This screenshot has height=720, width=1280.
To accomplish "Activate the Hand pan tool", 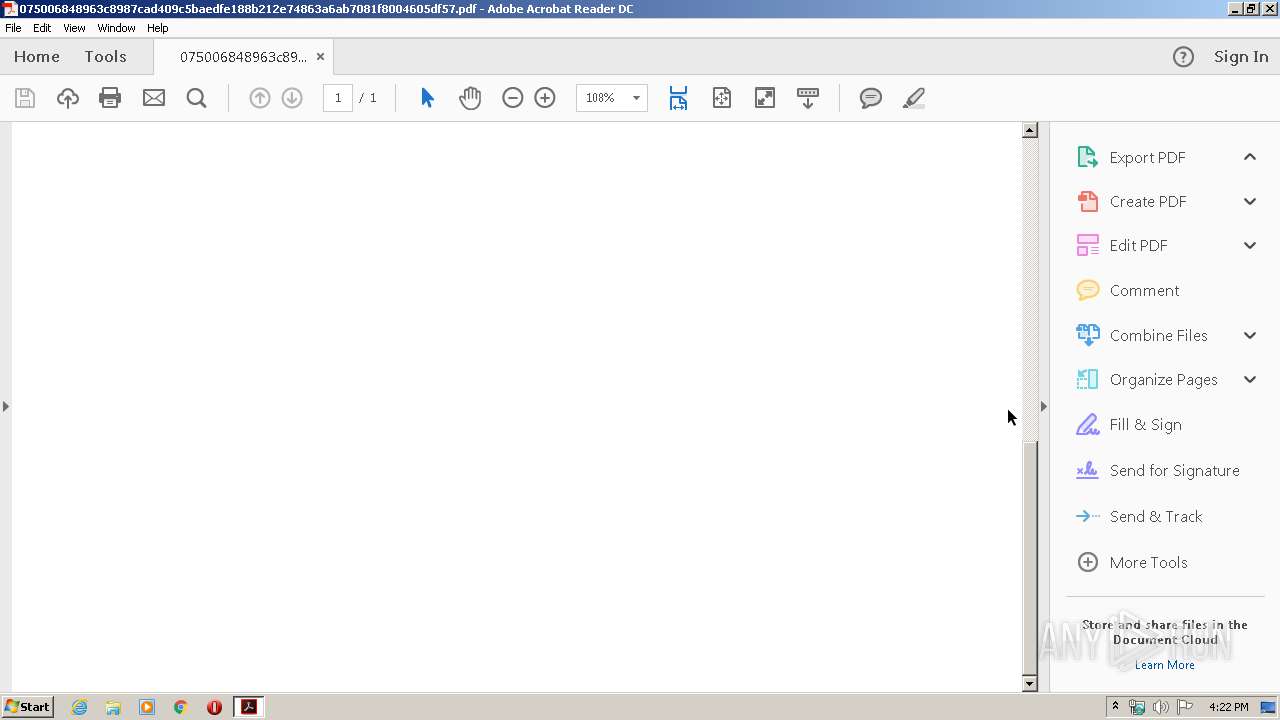I will point(470,98).
